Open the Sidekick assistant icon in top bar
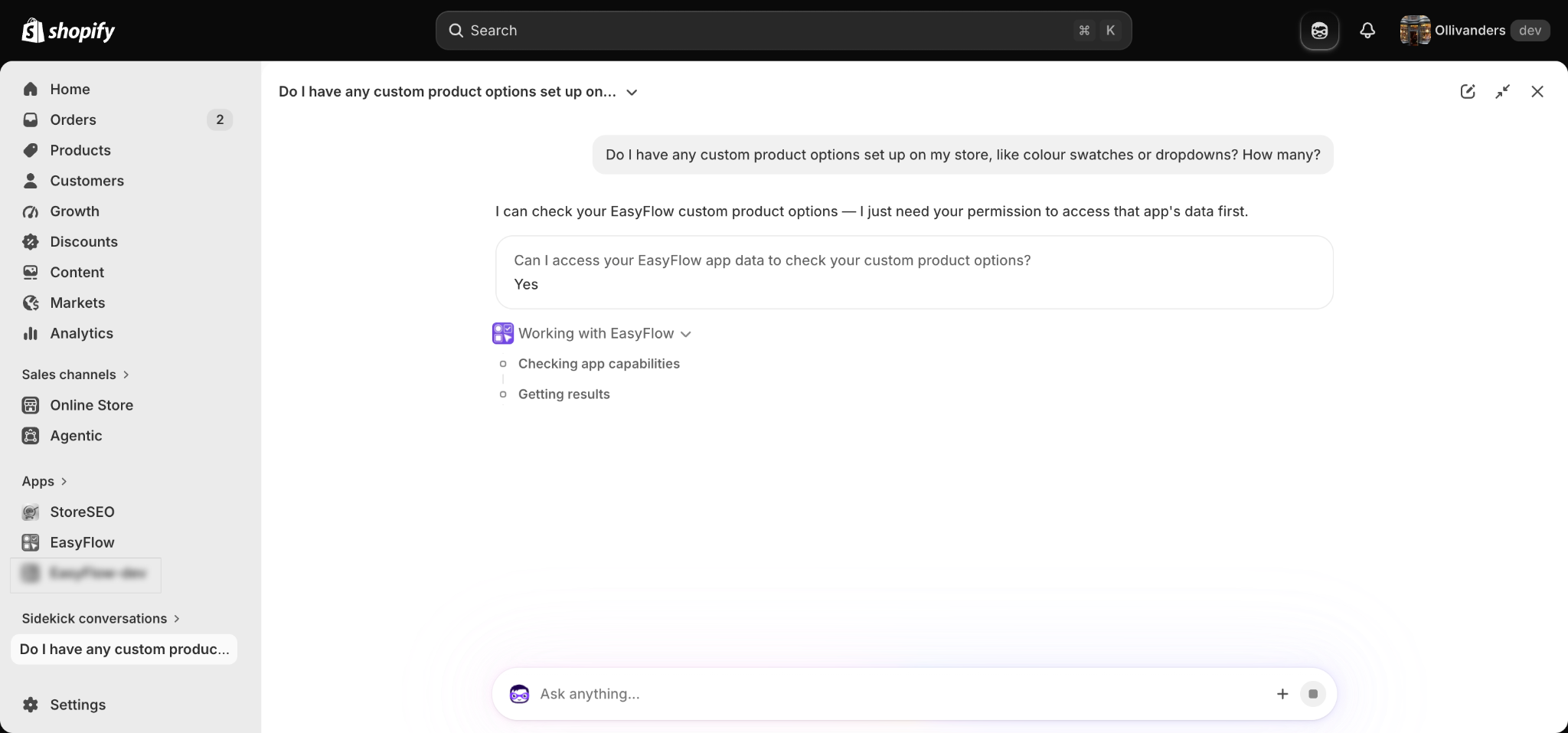This screenshot has width=1568, height=733. 1319,31
